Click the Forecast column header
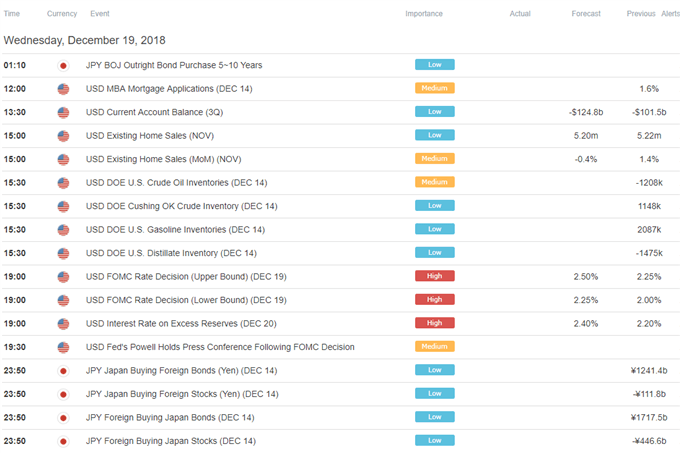Screen dimensions: 680x453 point(586,13)
